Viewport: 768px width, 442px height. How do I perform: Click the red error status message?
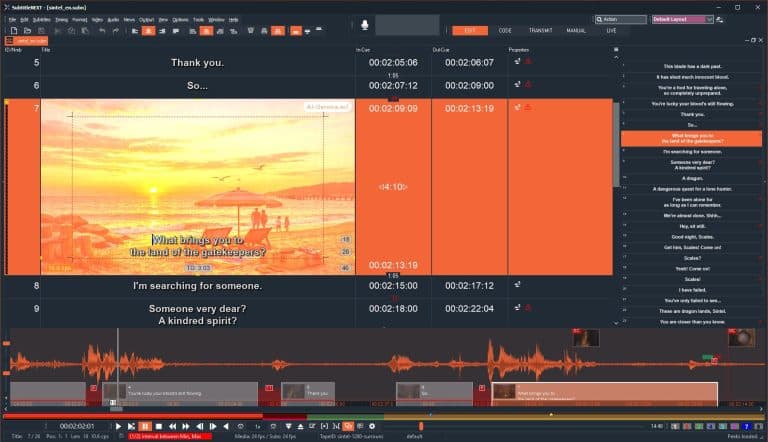(169, 436)
